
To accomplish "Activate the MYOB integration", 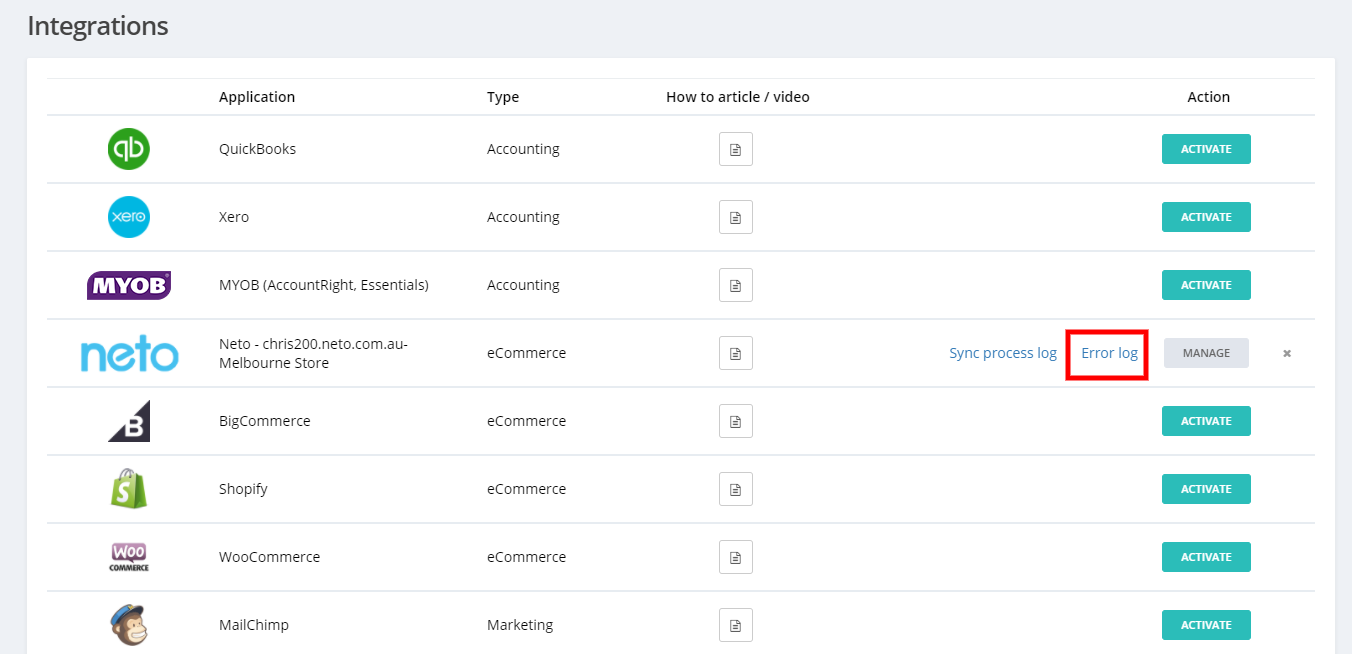I will pyautogui.click(x=1205, y=285).
